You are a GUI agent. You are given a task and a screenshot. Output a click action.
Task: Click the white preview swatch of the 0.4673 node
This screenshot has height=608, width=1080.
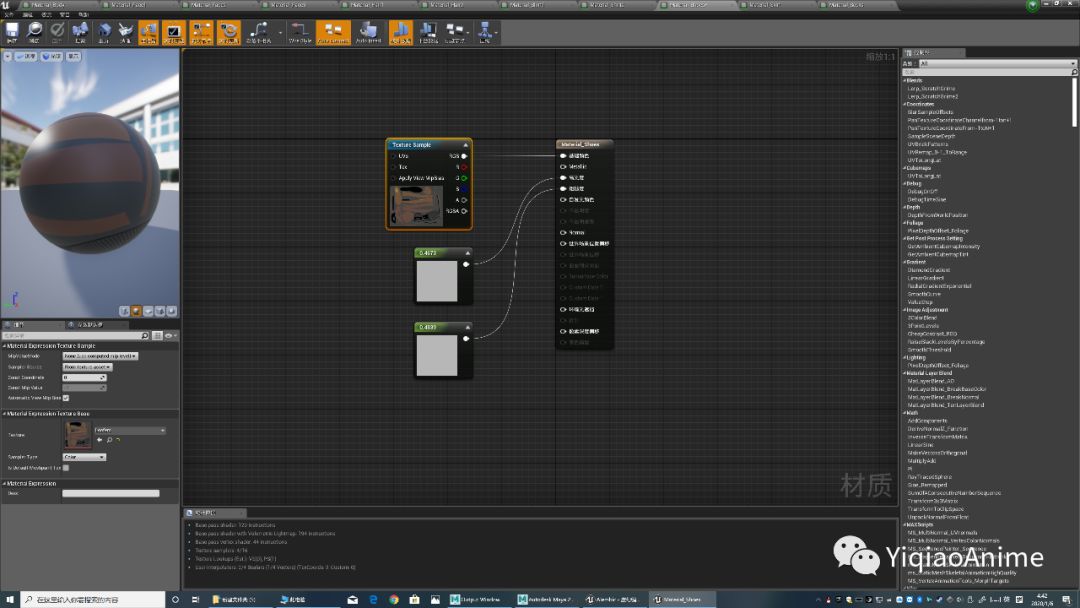(x=438, y=282)
